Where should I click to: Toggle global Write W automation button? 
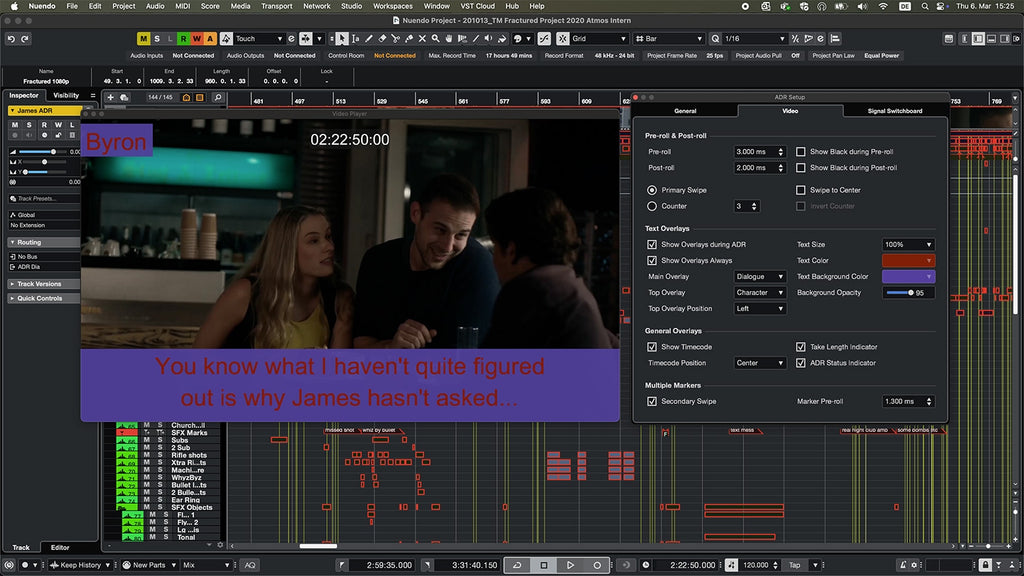pos(197,39)
